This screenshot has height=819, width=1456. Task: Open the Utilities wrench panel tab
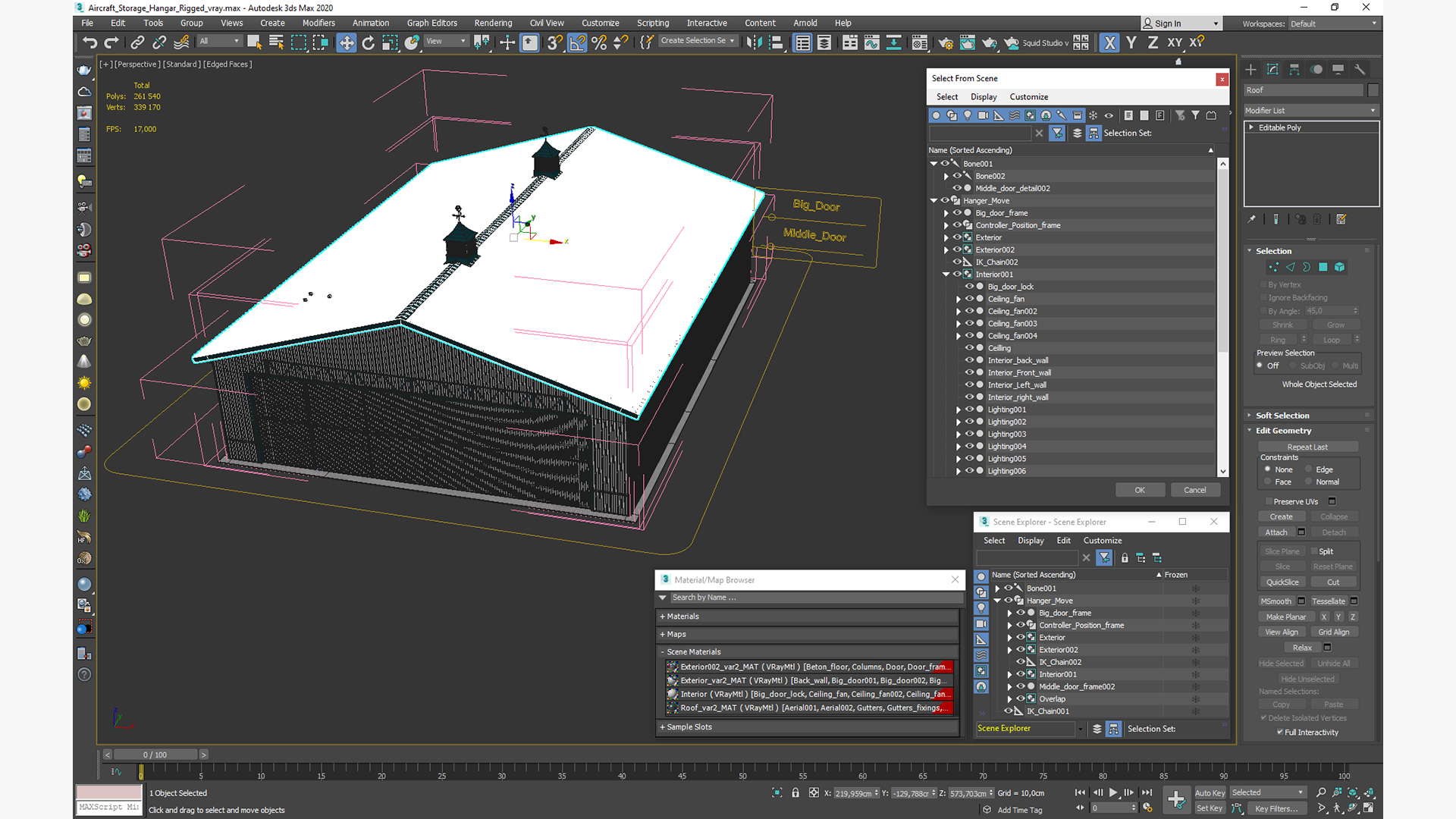(1360, 69)
